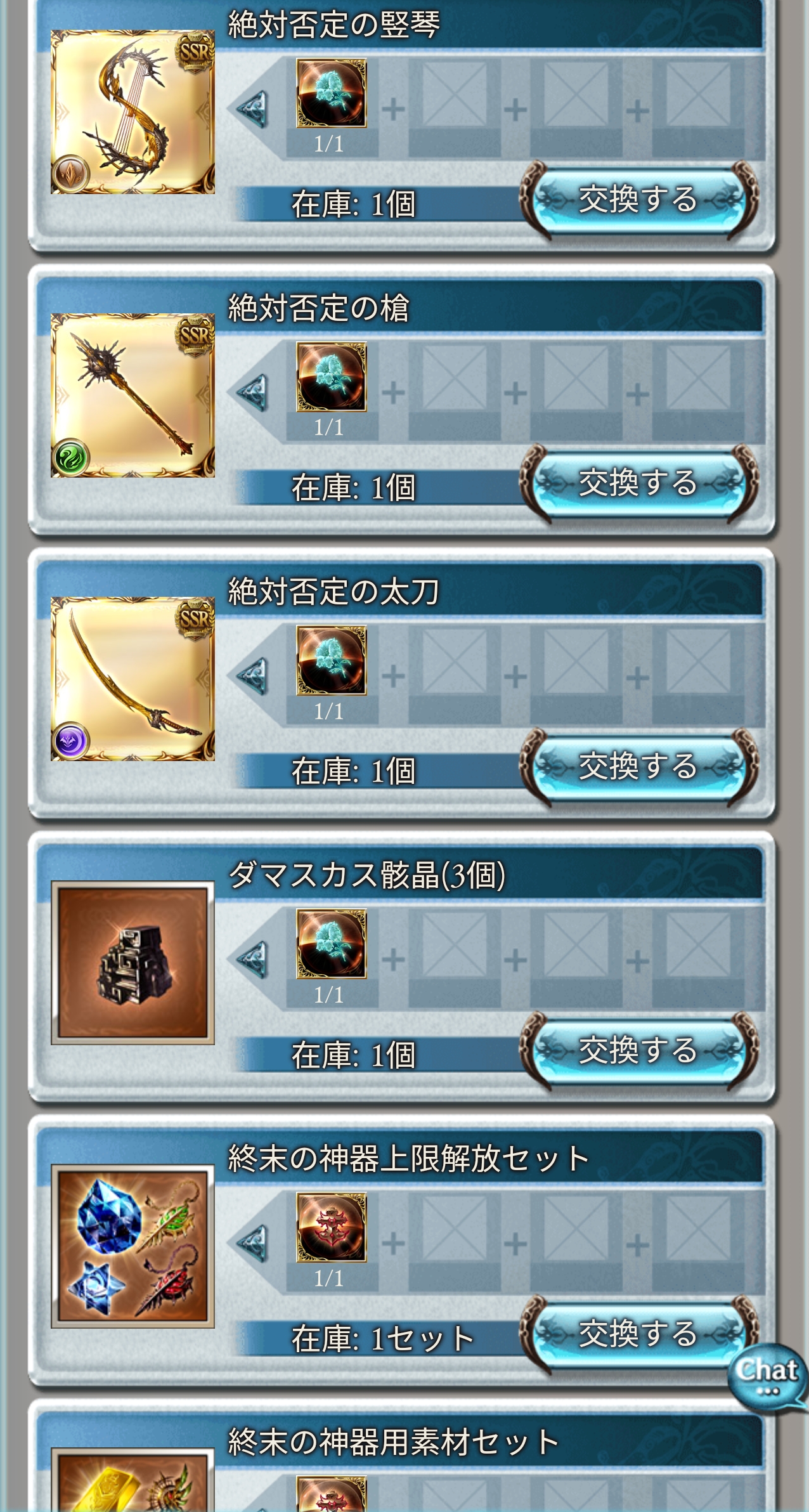
Task: Open the Chat bubble
Action: coord(767,1378)
